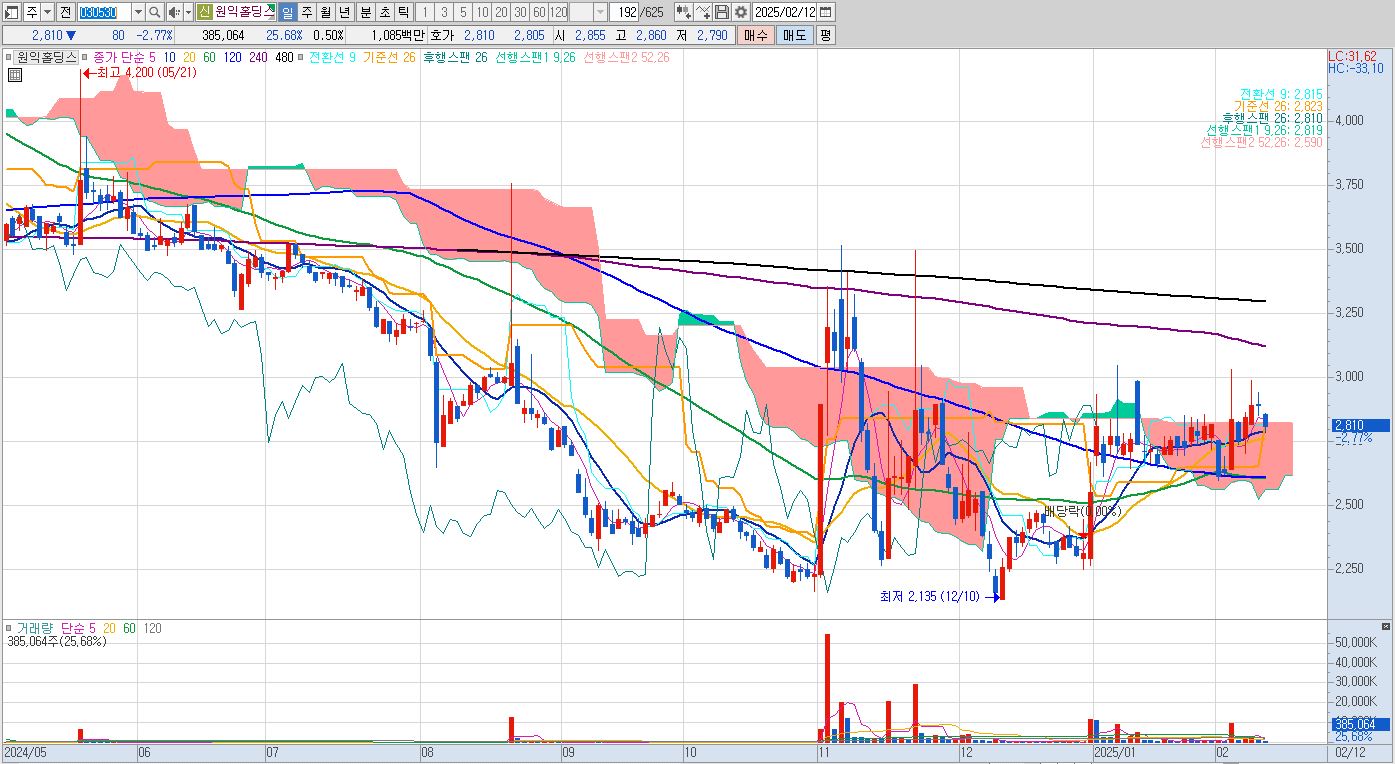
Task: Toggle the square marker before 전환선 9
Action: tap(302, 57)
